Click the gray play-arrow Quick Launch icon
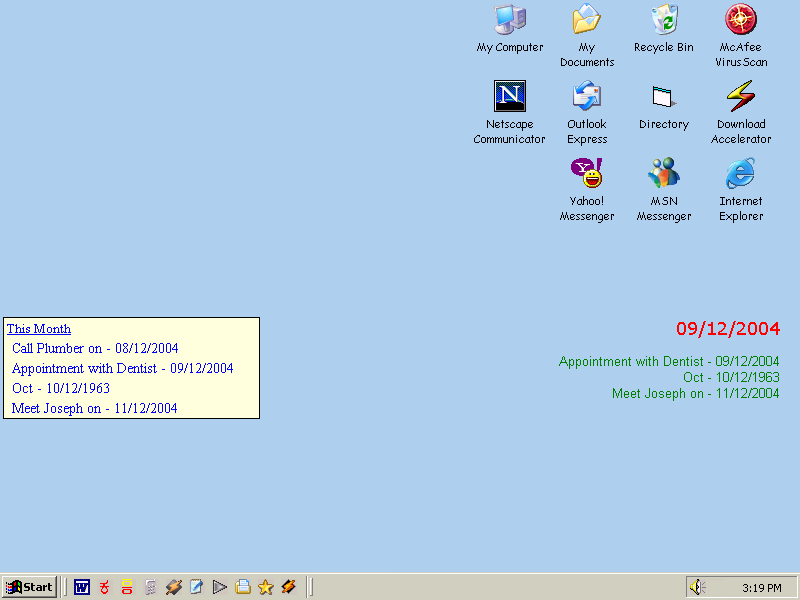The image size is (800, 600). click(220, 587)
